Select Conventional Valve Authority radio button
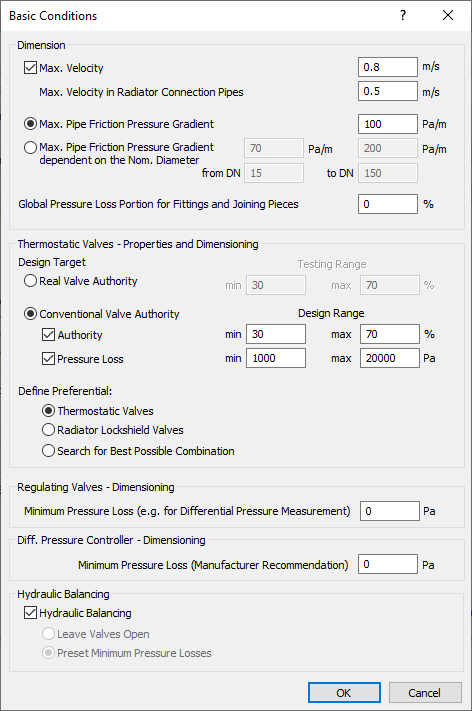 point(30,314)
